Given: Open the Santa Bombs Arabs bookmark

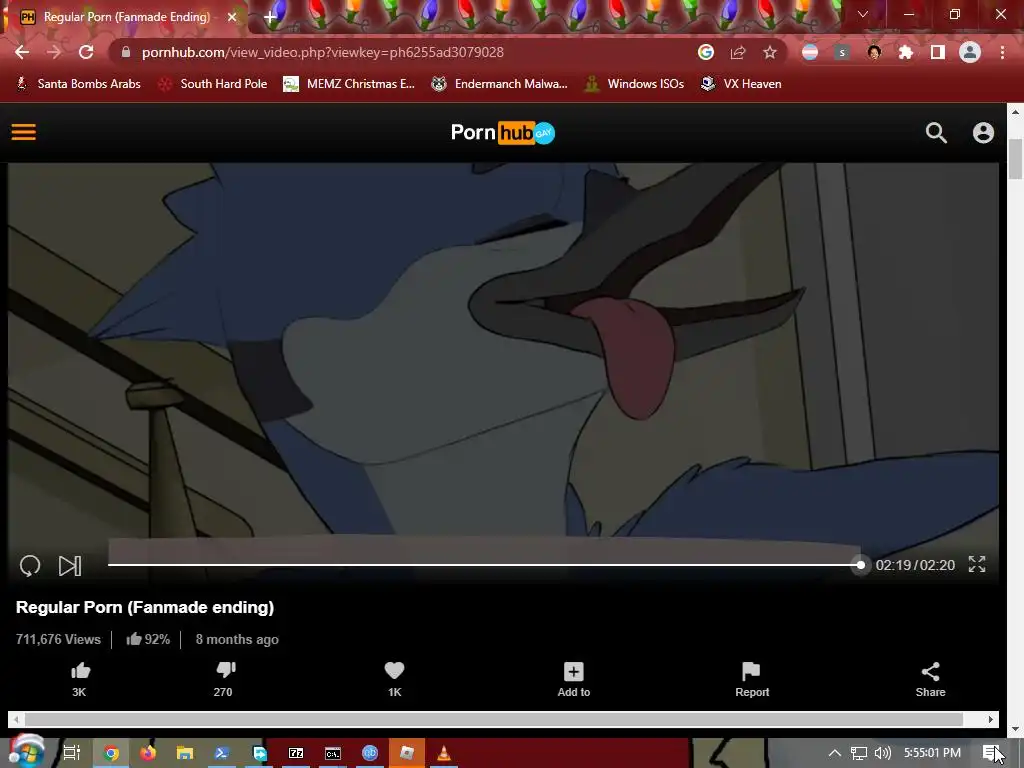Looking at the screenshot, I should pyautogui.click(x=78, y=84).
